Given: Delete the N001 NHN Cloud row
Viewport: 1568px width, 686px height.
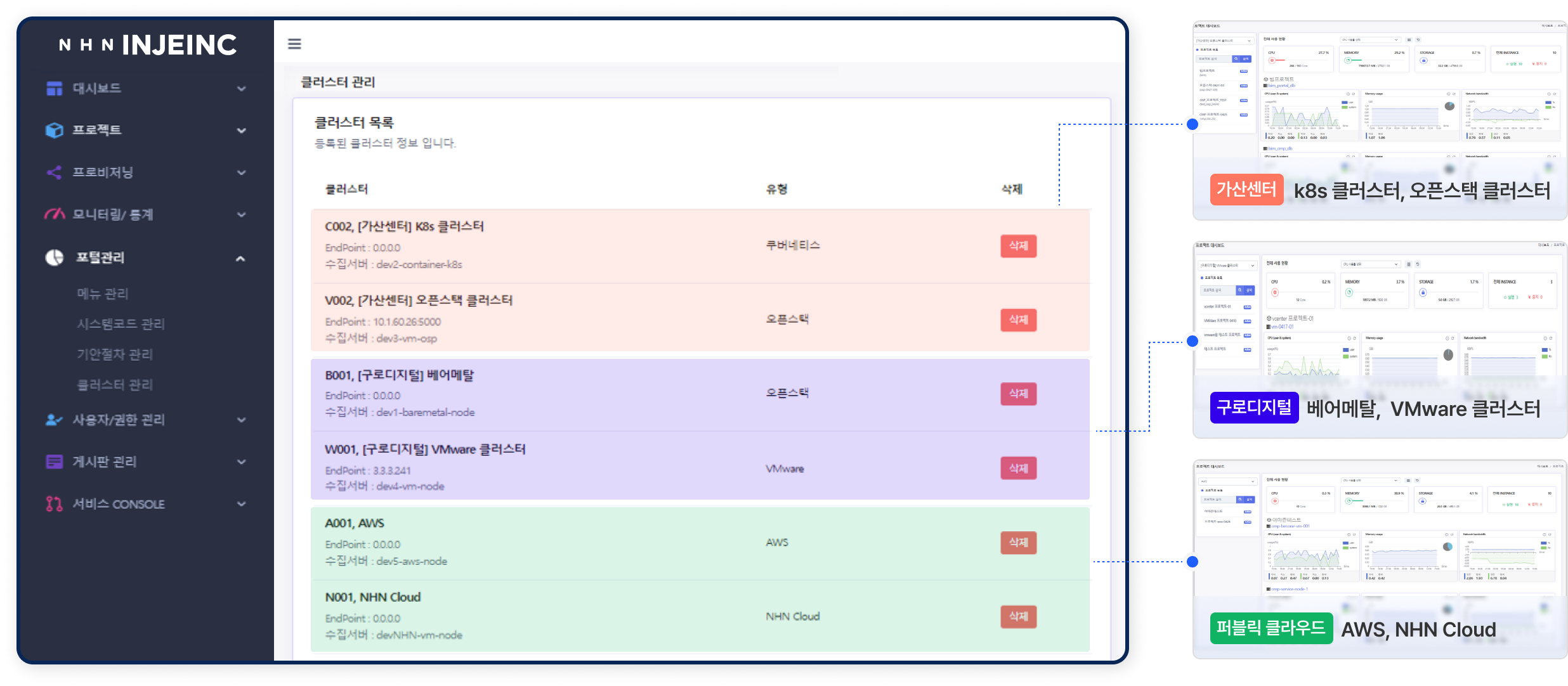Looking at the screenshot, I should tap(1019, 616).
